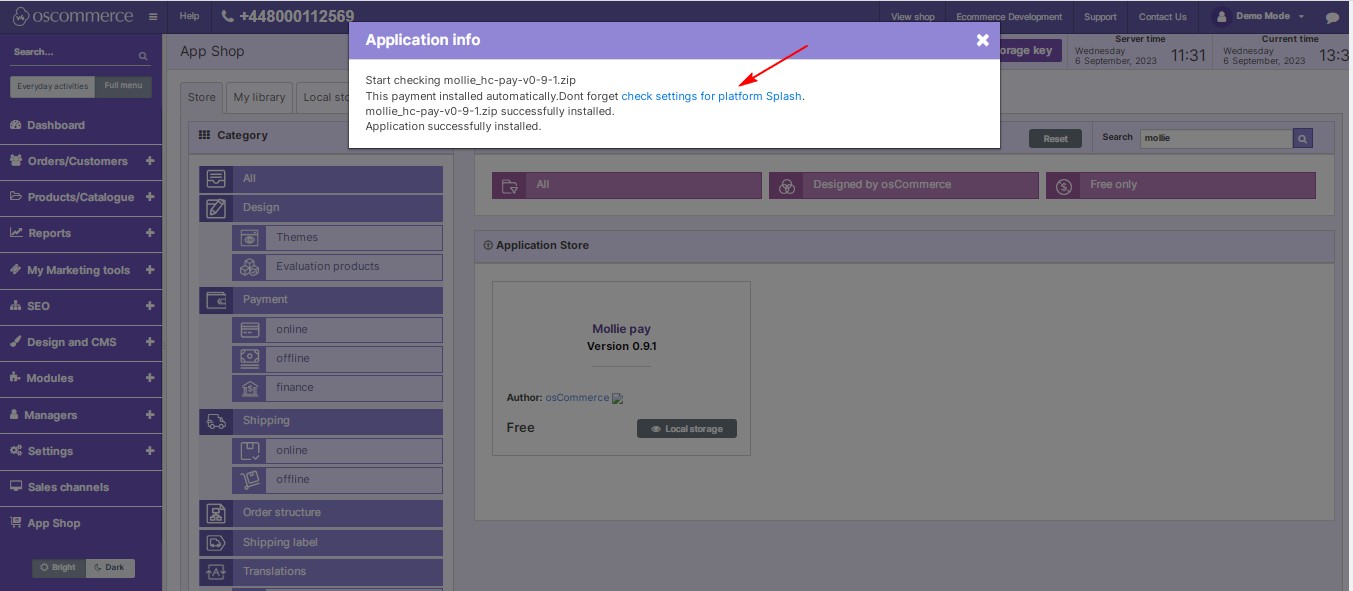
Task: Expand My Marketing tools sidebar menu
Action: 149,270
